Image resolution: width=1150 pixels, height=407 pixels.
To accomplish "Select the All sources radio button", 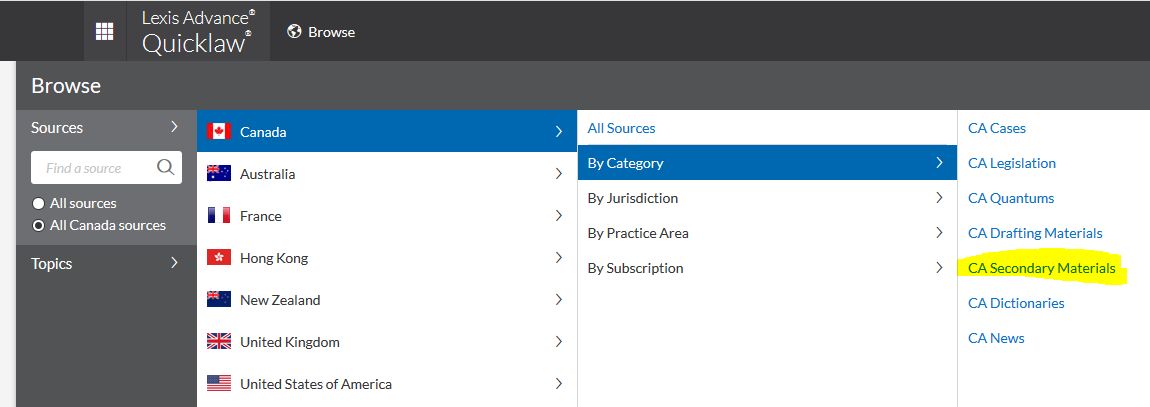I will coord(39,204).
